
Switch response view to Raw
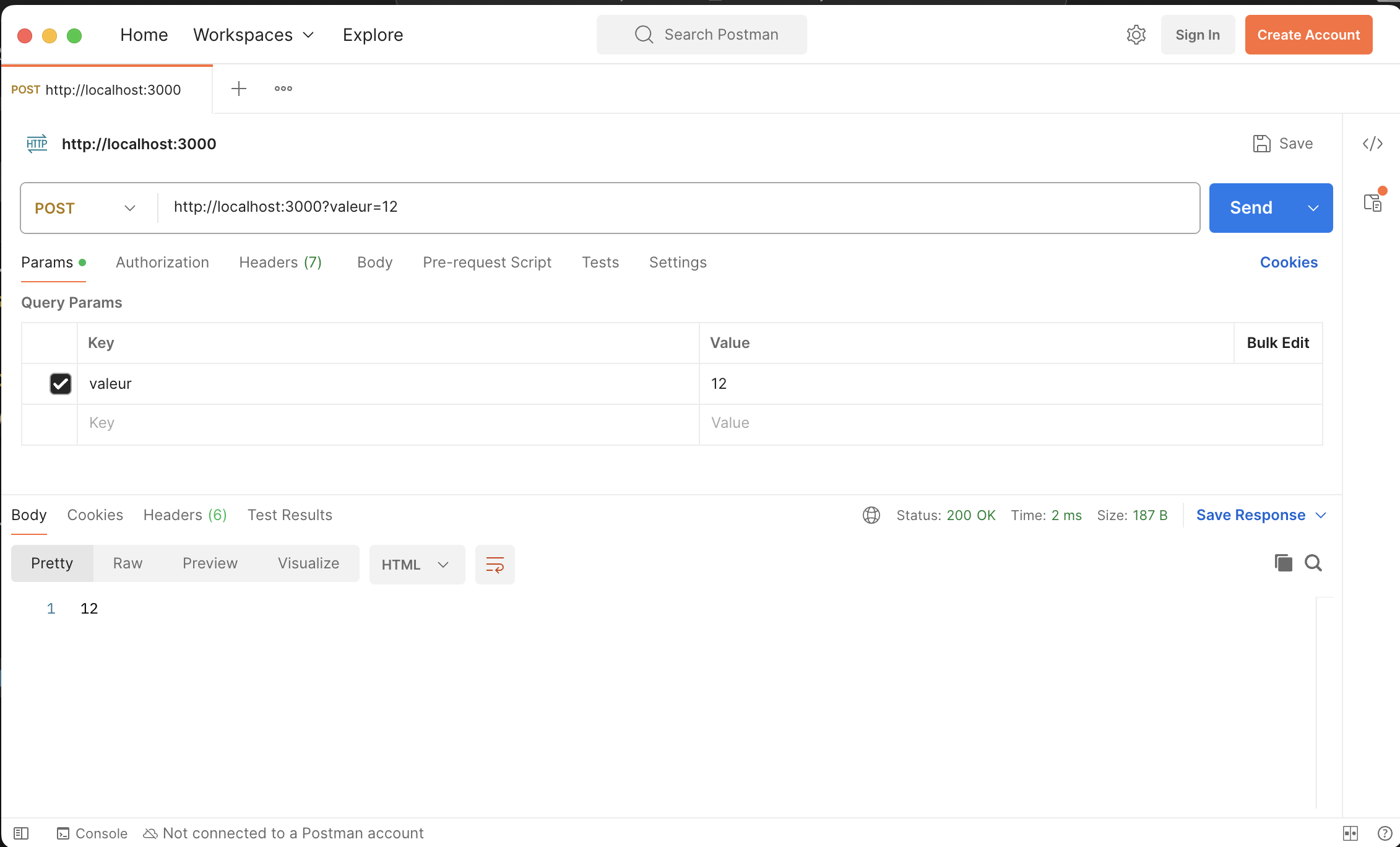click(127, 563)
